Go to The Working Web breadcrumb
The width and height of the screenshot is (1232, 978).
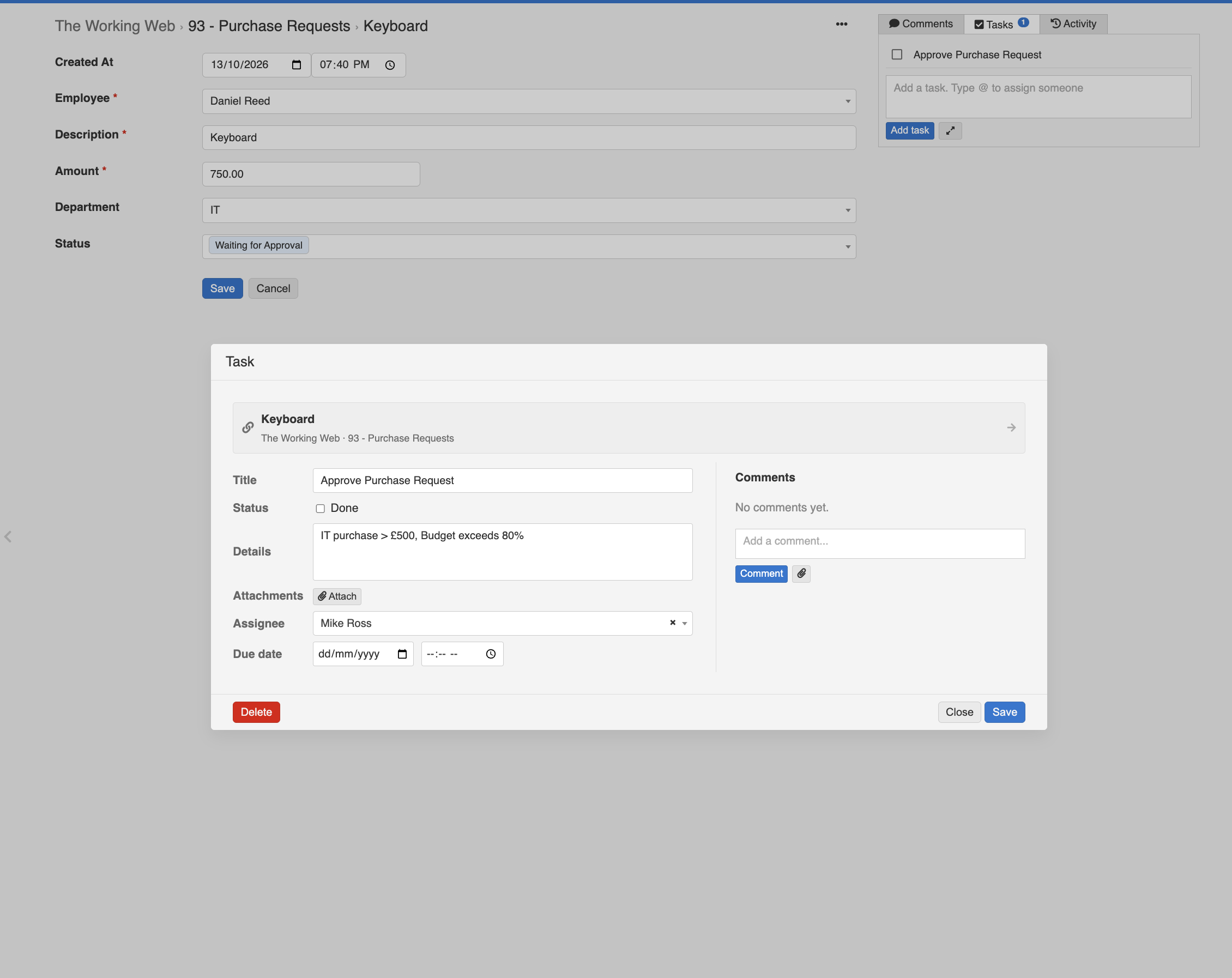(x=115, y=26)
